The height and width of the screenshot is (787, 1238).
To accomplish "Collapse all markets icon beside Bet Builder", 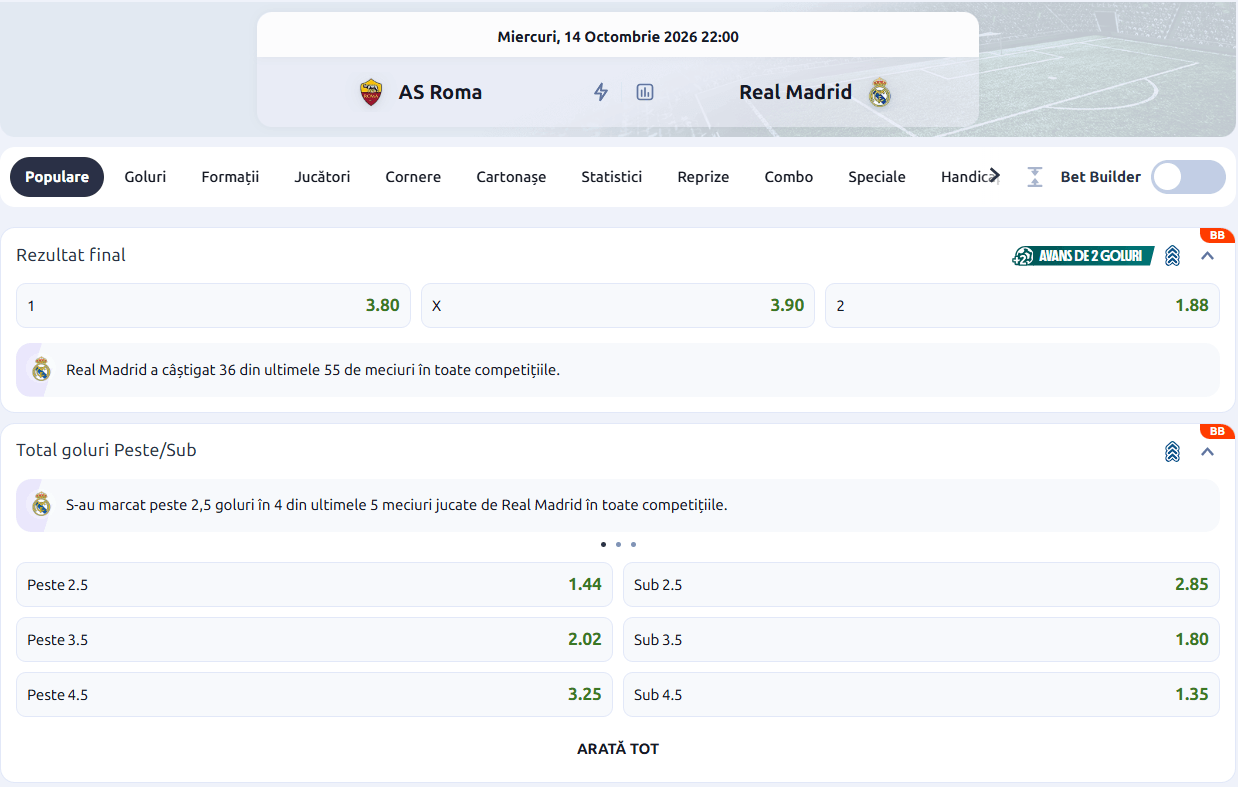I will pyautogui.click(x=1035, y=177).
